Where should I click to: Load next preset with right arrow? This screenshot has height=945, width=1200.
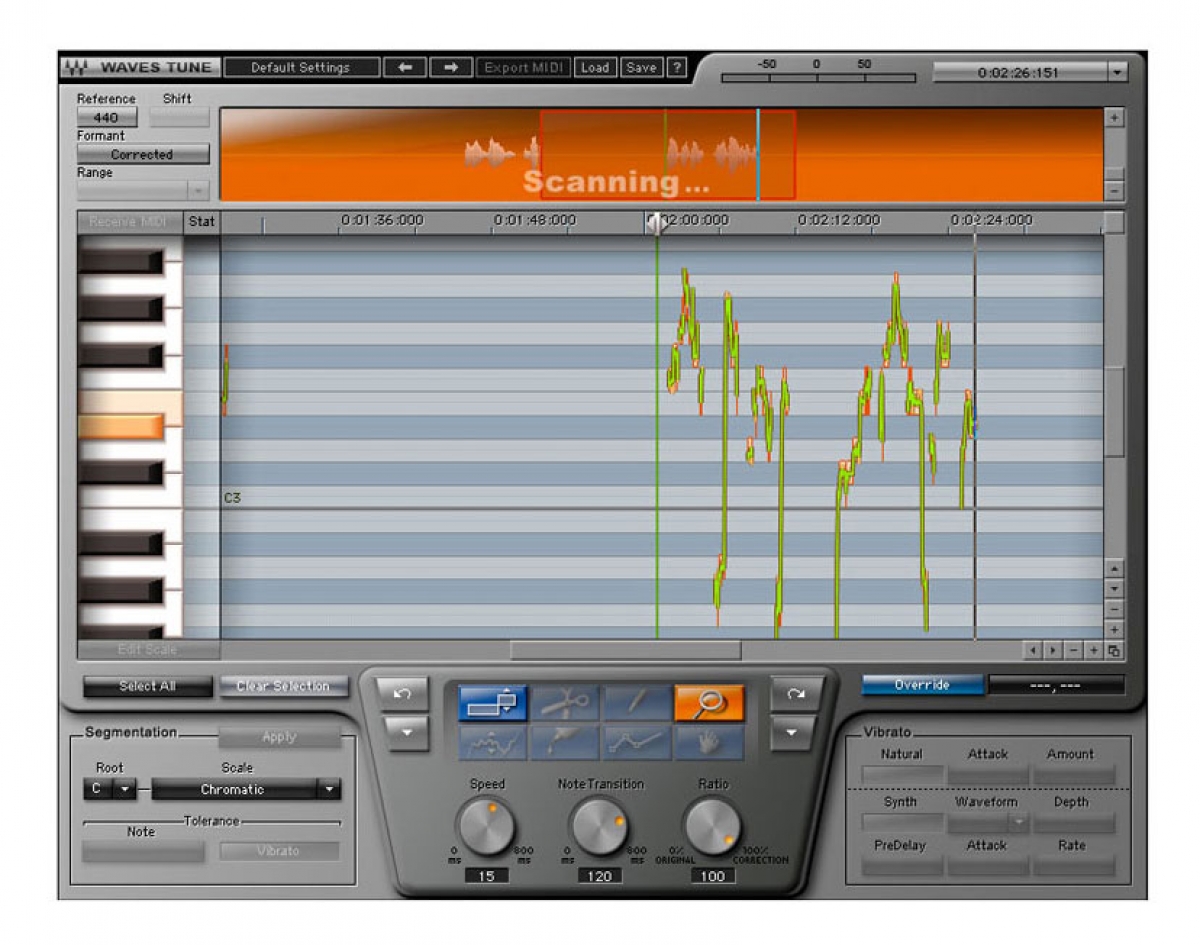[x=451, y=68]
